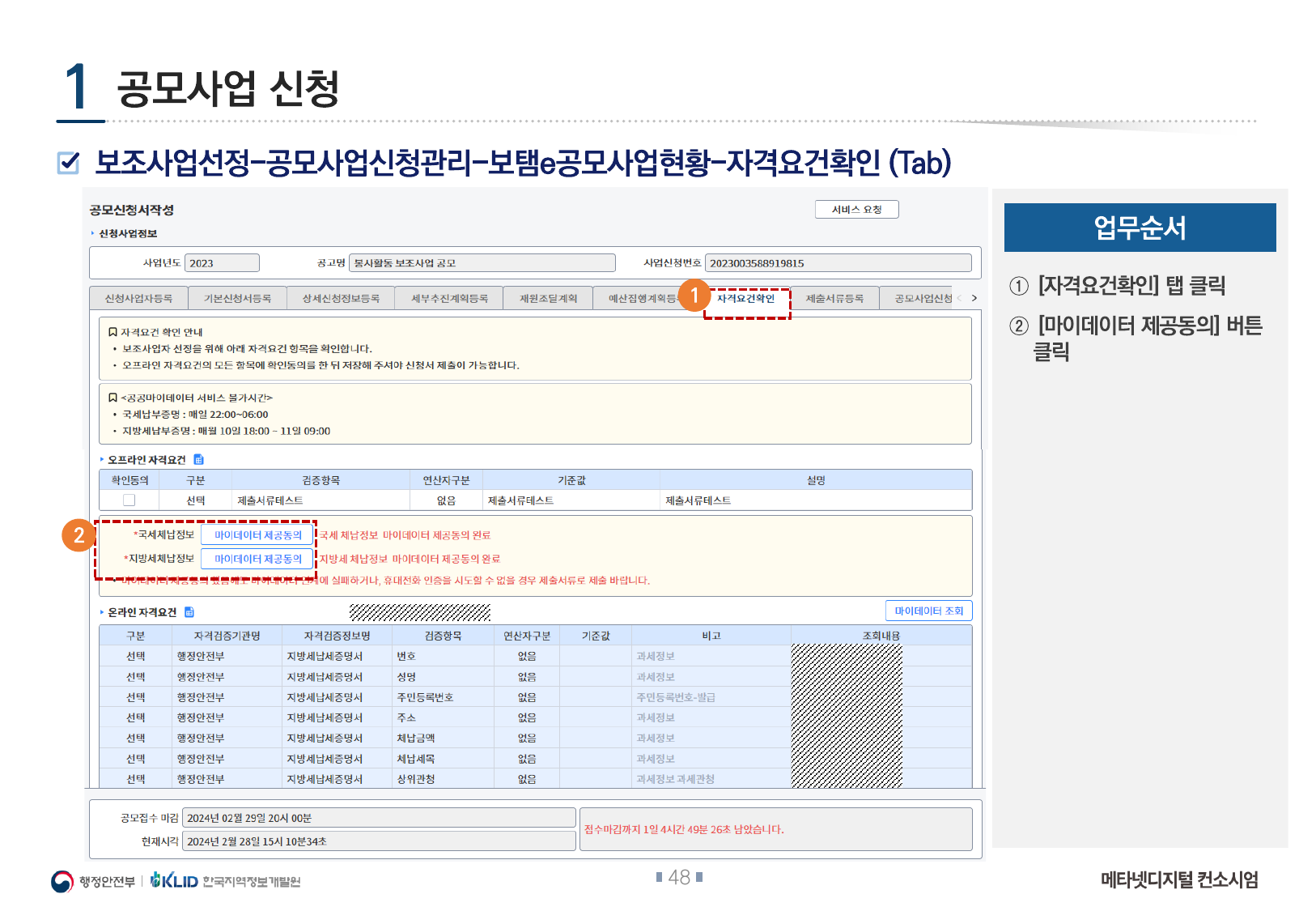Click the 서비스 요청 button
1316x911 pixels.
click(856, 210)
